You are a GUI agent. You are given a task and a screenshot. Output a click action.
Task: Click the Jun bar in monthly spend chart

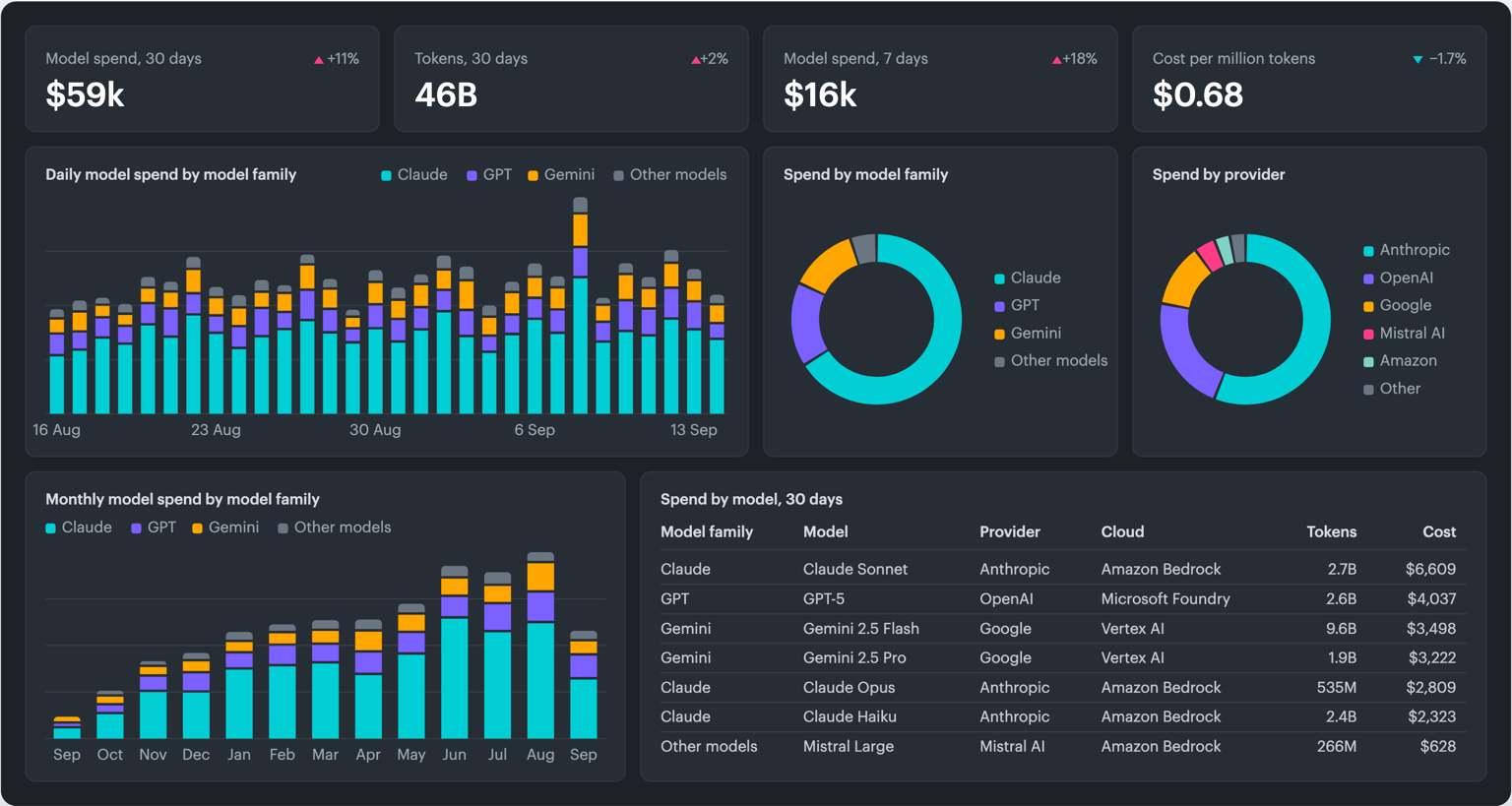click(455, 652)
